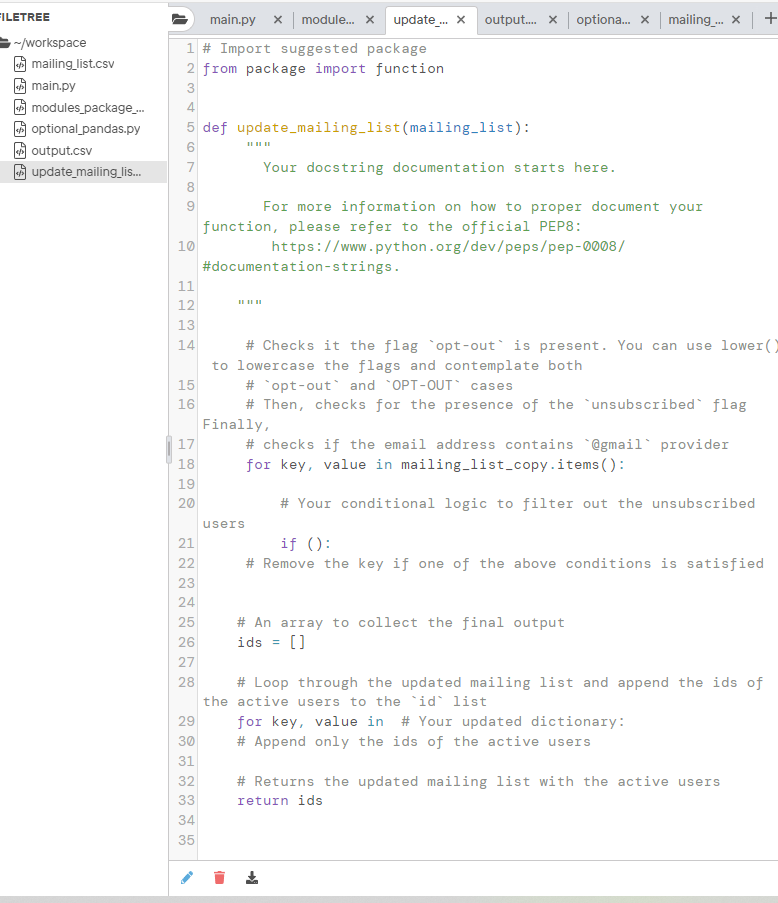Click the 'ids = []' line

point(271,643)
